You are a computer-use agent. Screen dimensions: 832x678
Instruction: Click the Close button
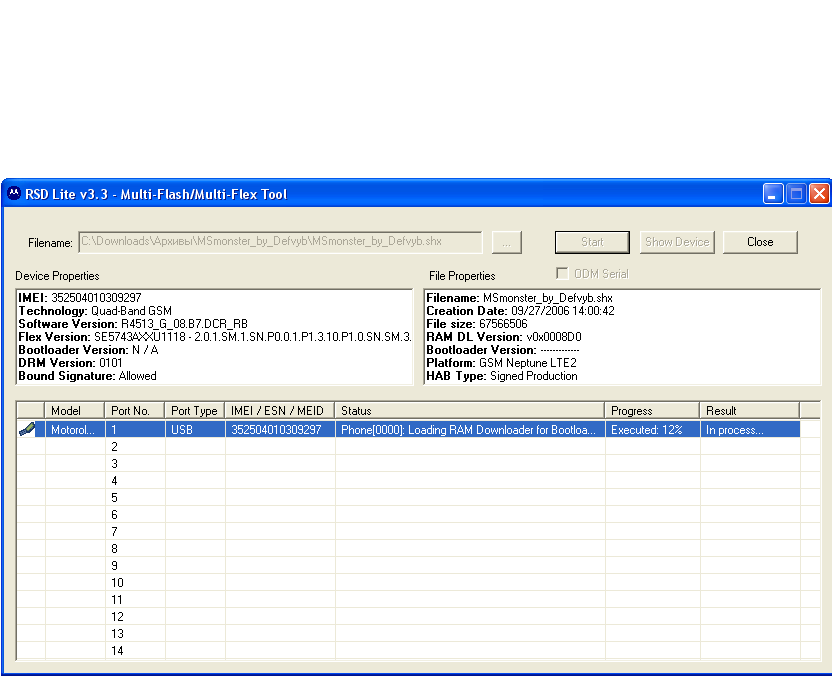(x=760, y=242)
